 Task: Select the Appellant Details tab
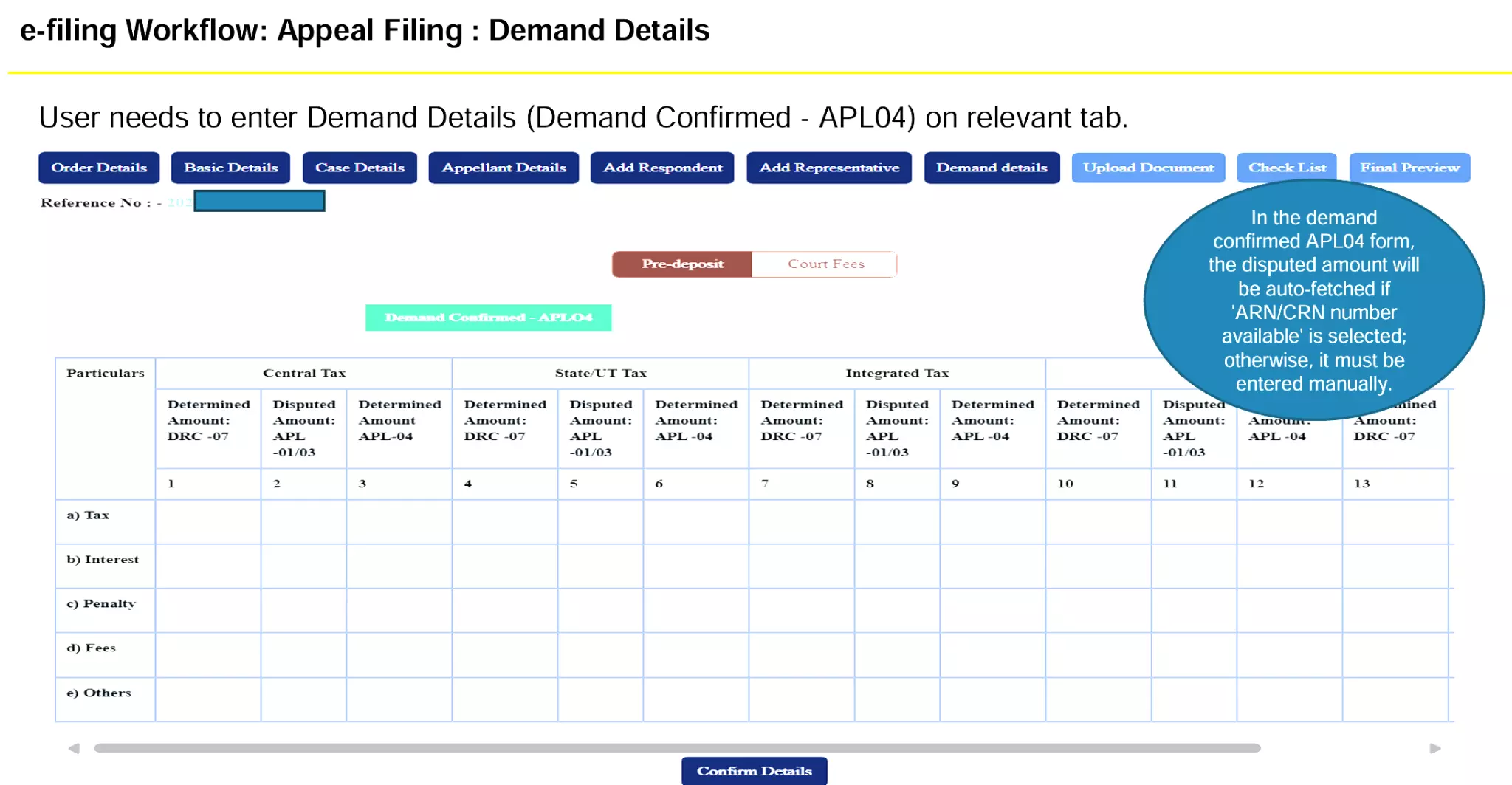coord(504,168)
